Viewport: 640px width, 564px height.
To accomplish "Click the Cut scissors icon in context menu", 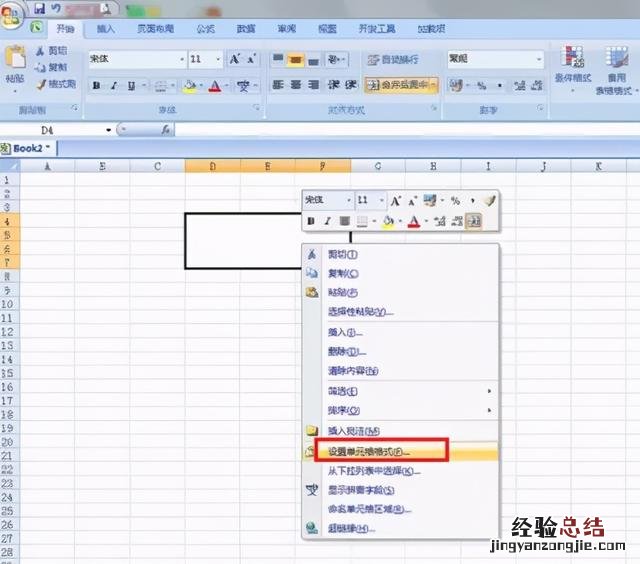I will coord(311,254).
